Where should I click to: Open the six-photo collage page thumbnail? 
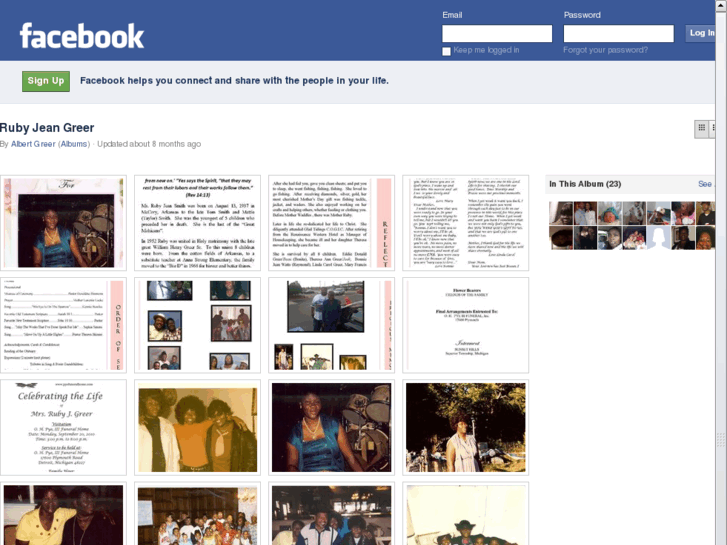(x=198, y=325)
